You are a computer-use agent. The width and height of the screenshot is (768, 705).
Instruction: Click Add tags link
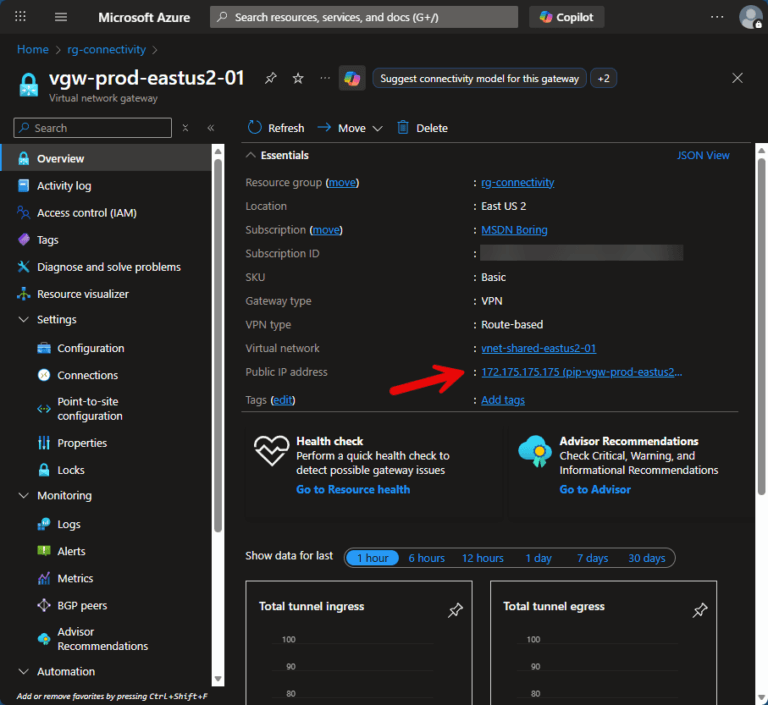[x=503, y=400]
